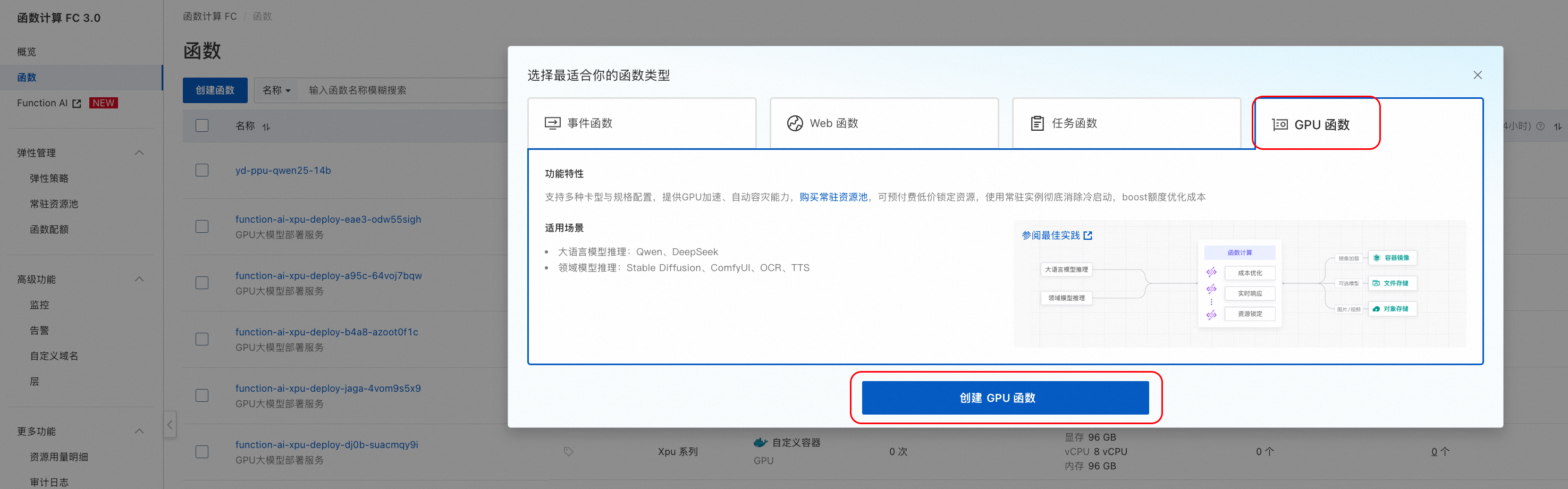This screenshot has width=1568, height=489.
Task: Open 告警 in the sidebar
Action: point(39,331)
